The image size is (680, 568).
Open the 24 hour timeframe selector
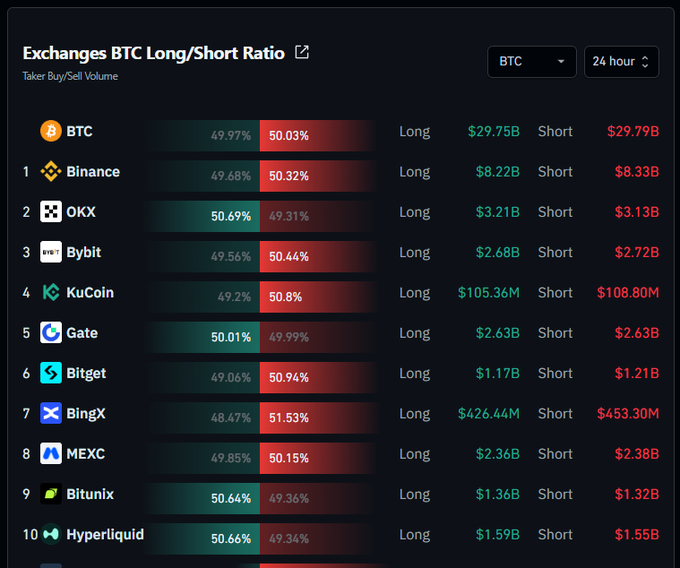(621, 62)
